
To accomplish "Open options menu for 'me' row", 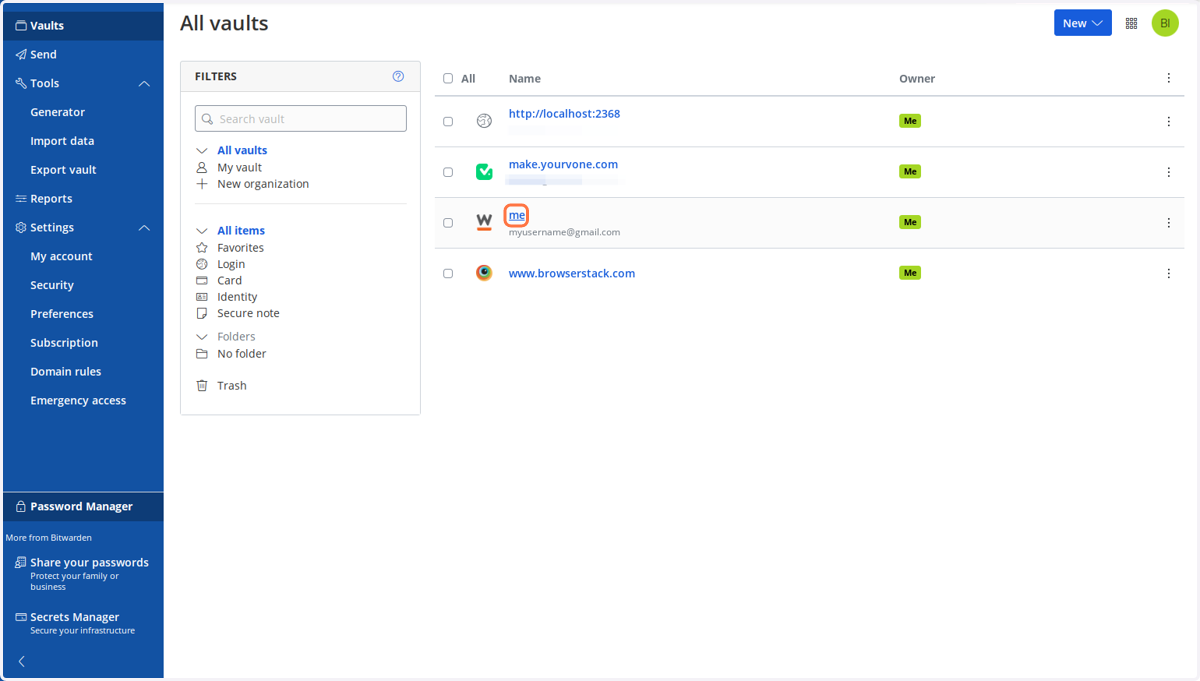I will point(1169,223).
